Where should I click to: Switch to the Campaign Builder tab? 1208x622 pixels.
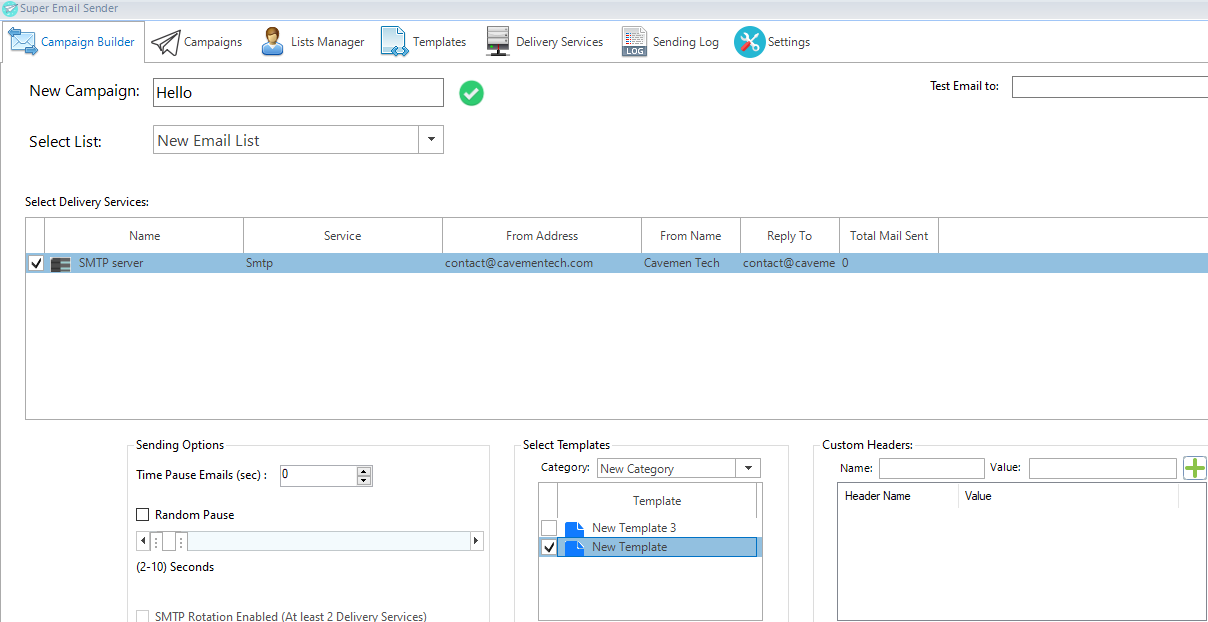pyautogui.click(x=74, y=41)
